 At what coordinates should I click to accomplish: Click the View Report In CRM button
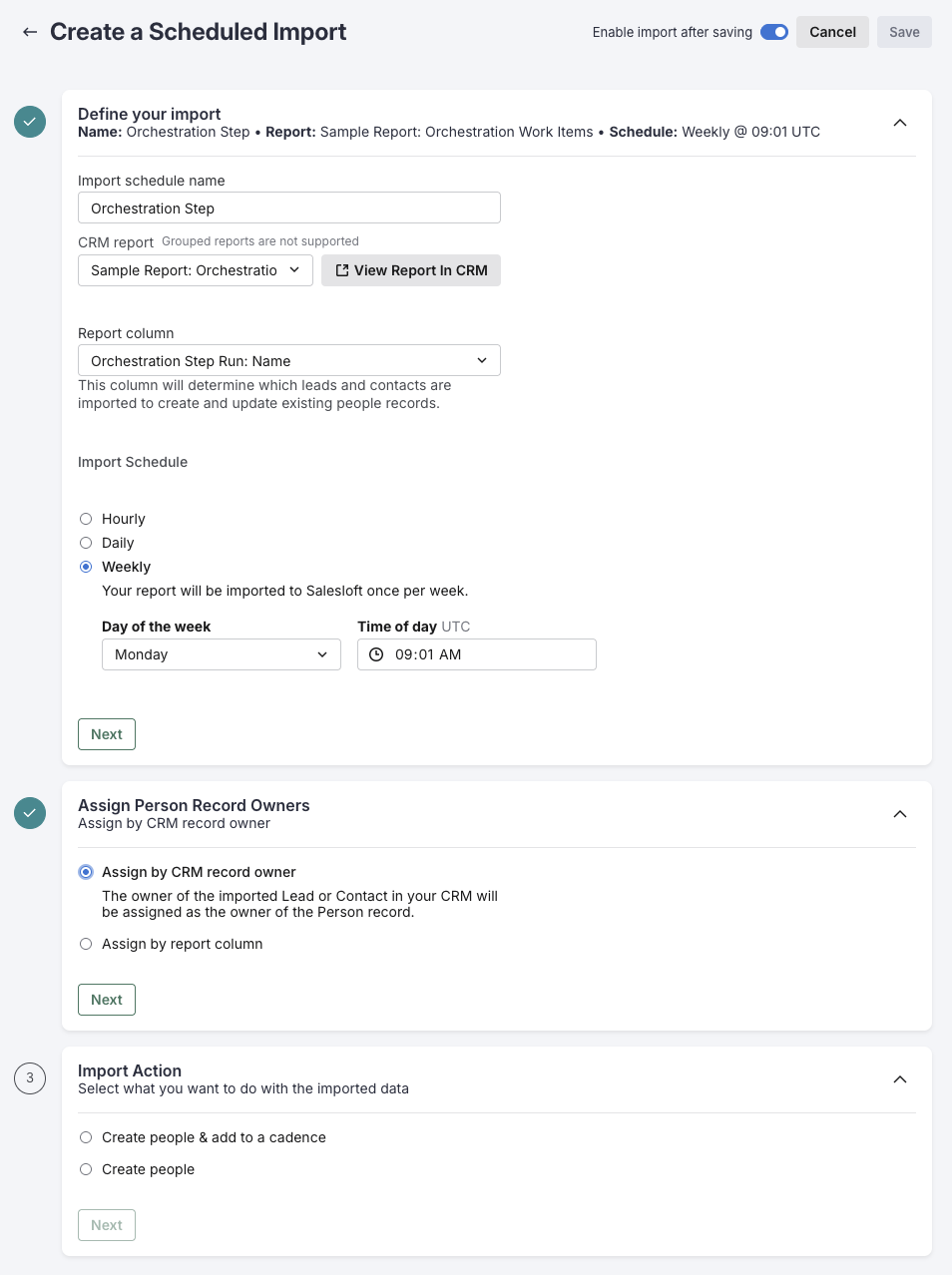pos(410,270)
